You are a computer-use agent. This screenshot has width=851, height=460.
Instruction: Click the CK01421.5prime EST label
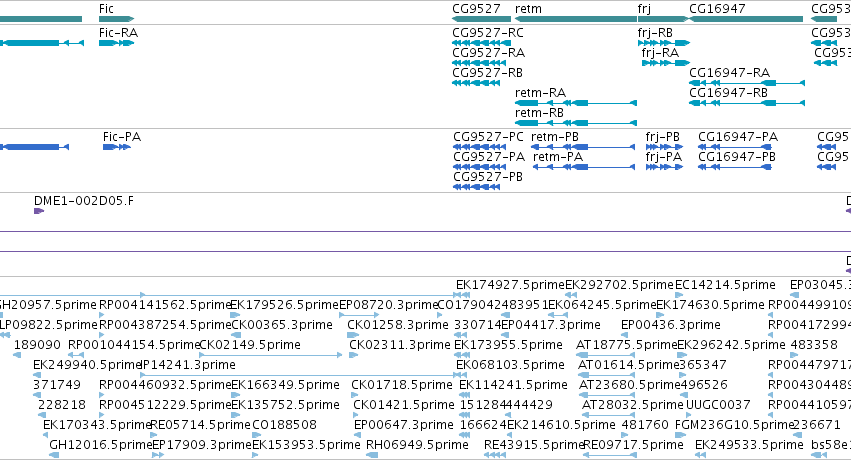(404, 405)
